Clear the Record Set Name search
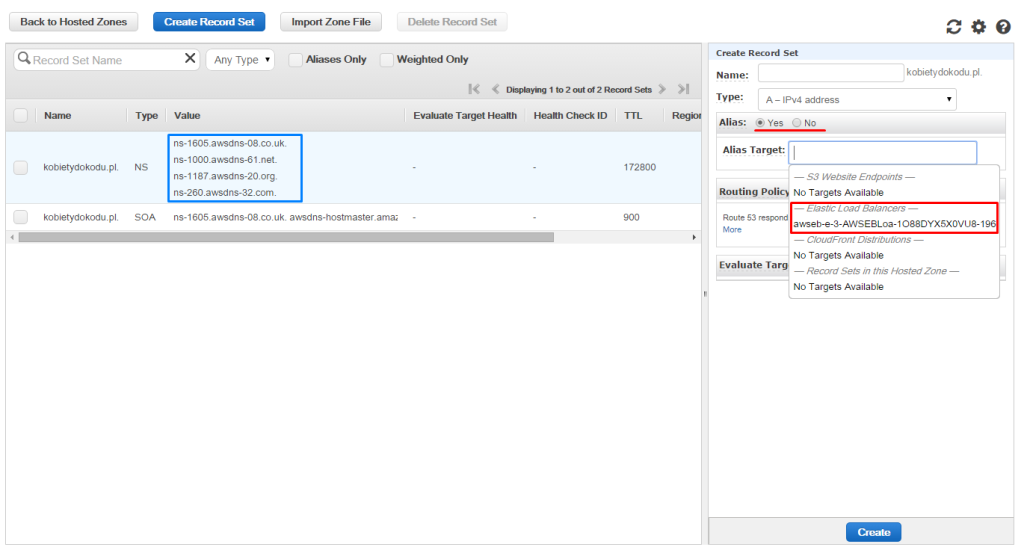 (190, 58)
